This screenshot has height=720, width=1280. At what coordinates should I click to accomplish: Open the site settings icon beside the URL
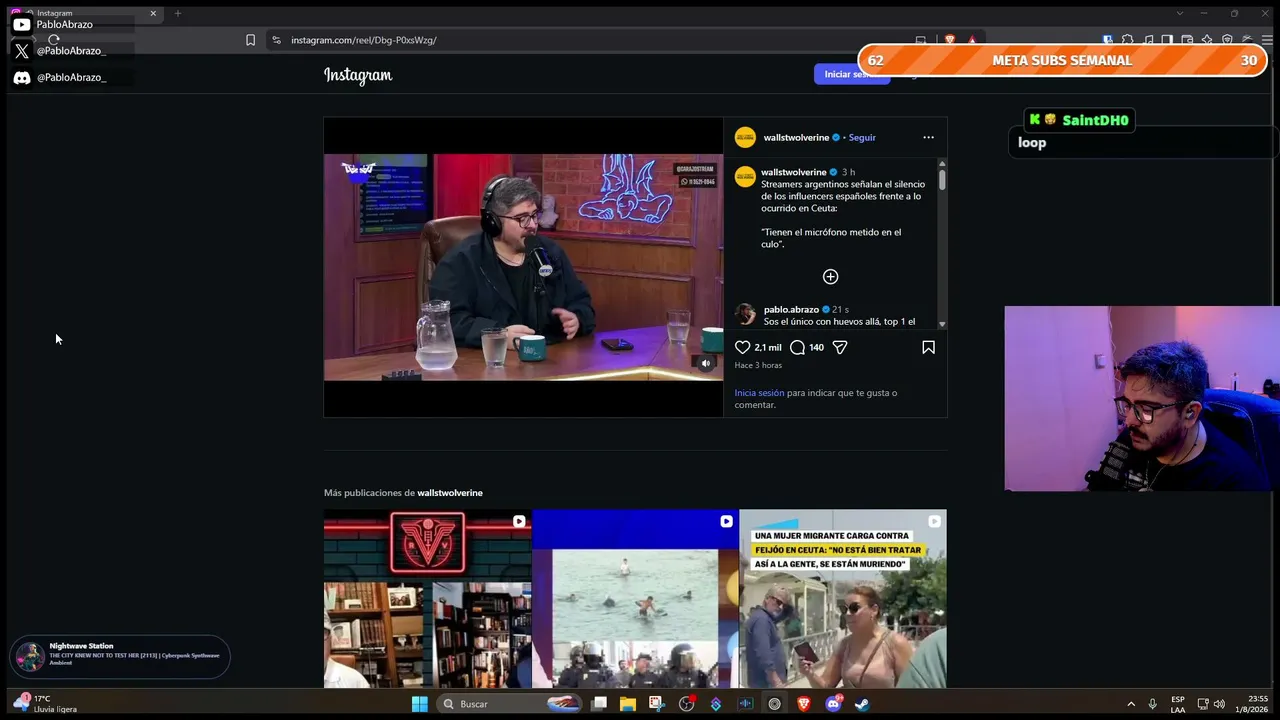coord(276,40)
